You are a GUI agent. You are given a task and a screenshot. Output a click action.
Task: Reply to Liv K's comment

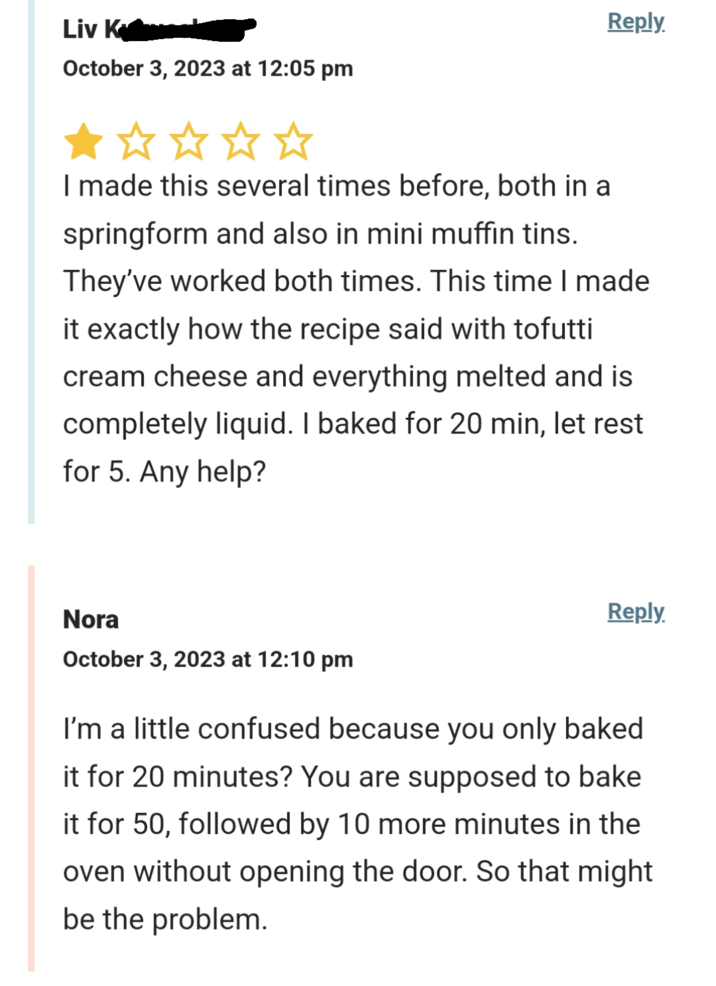[635, 22]
